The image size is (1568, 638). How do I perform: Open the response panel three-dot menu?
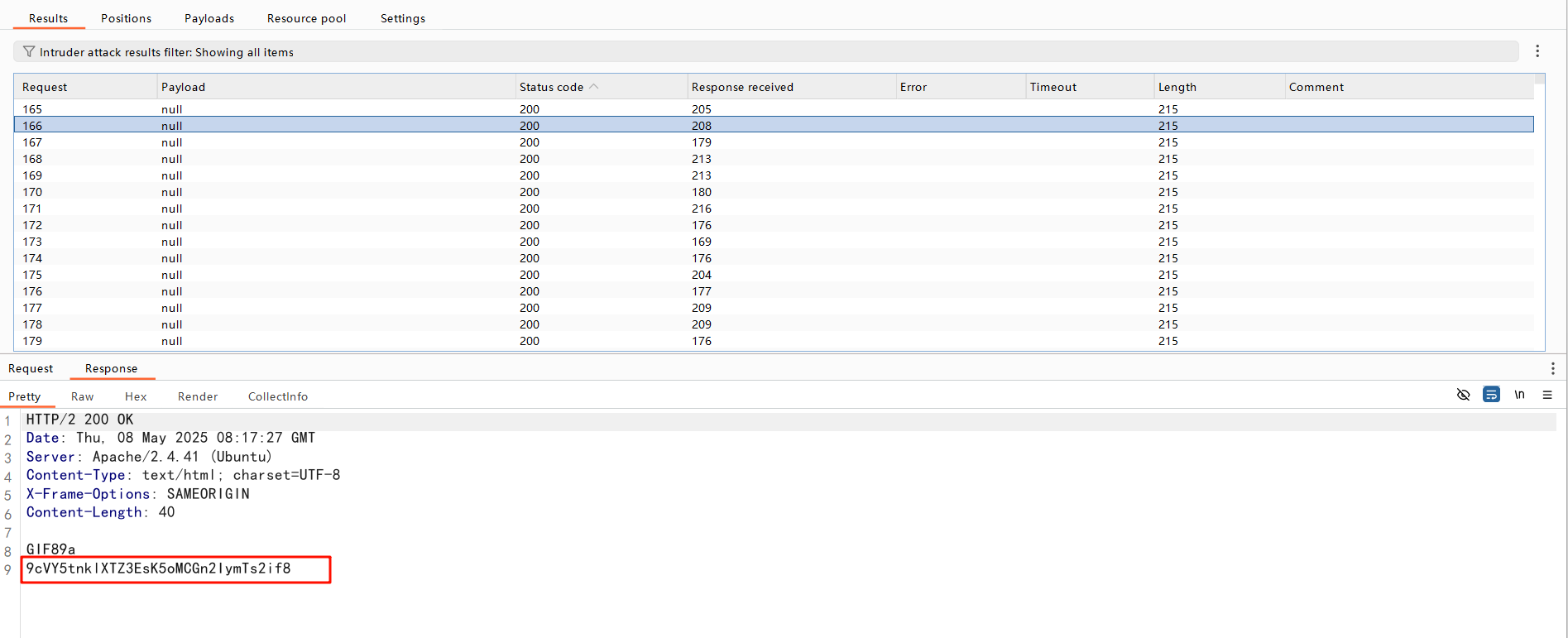(1552, 368)
